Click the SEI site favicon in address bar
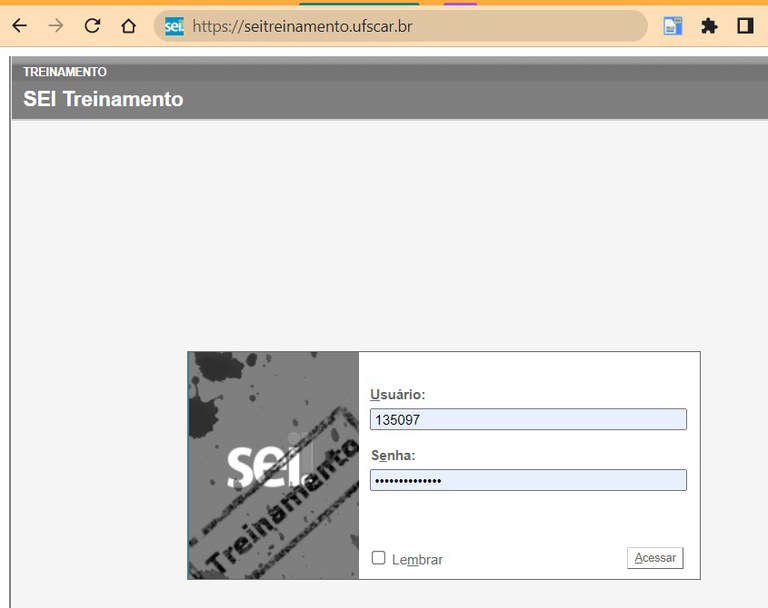The width and height of the screenshot is (768, 608). point(174,26)
